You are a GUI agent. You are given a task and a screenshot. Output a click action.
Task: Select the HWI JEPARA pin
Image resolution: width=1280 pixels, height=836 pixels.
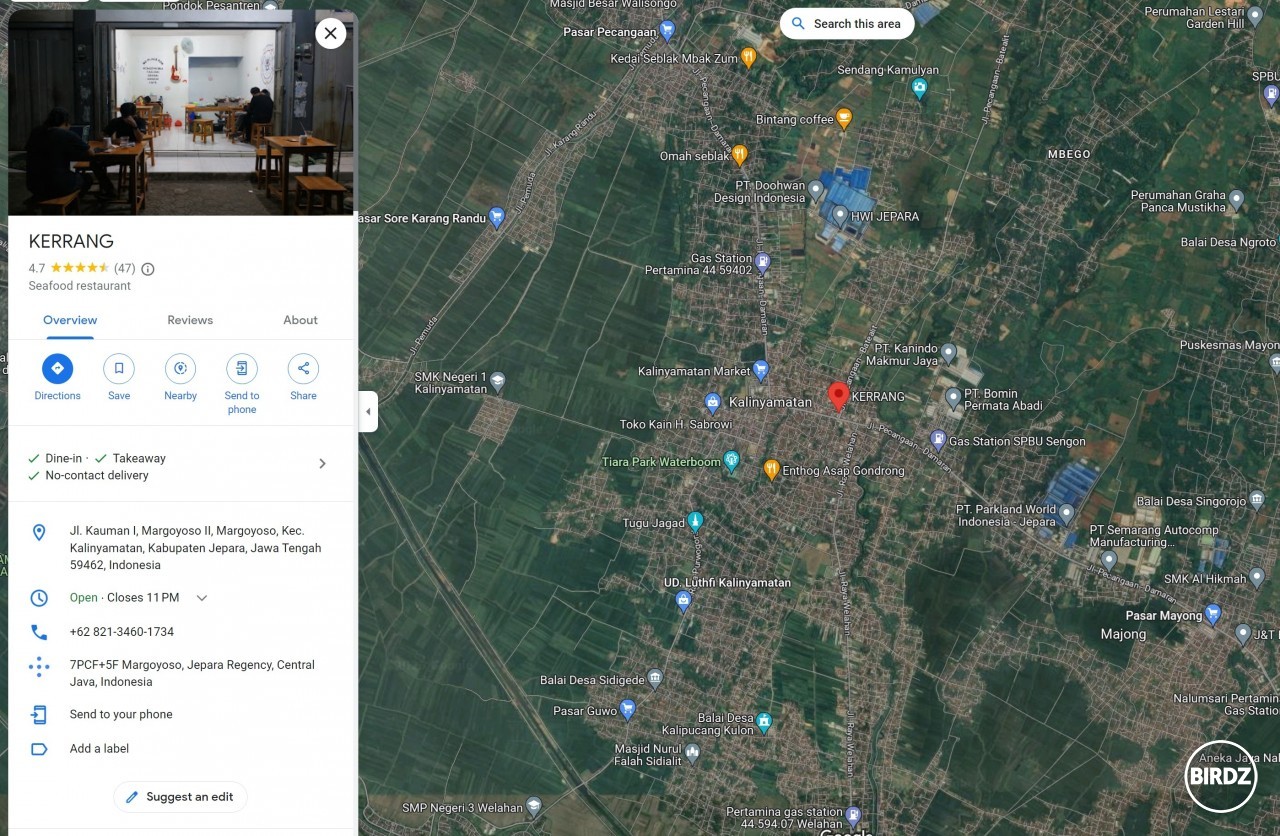click(x=840, y=215)
